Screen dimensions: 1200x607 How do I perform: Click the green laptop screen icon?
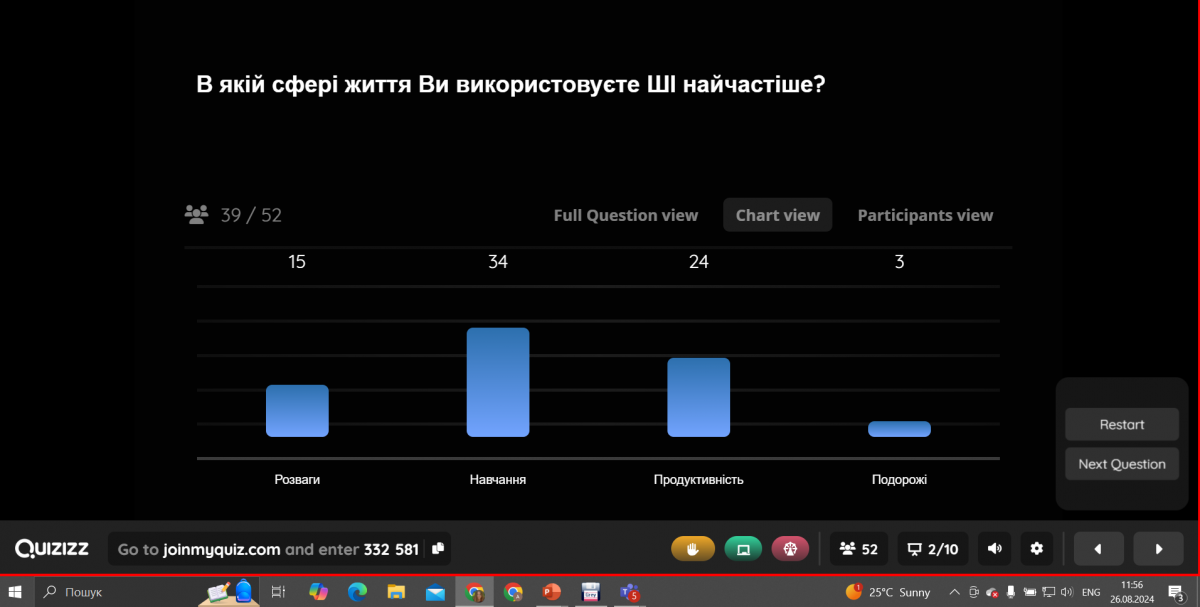pos(743,549)
